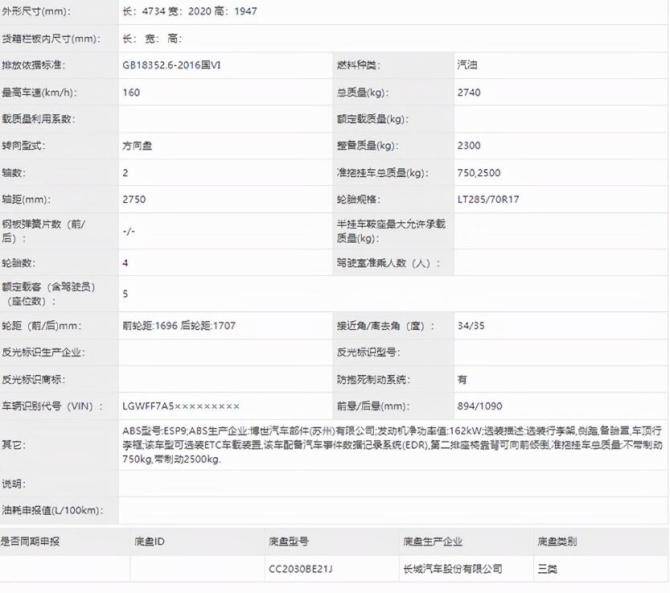Click the 其它 remarks text about ABS型号
This screenshot has height=593, width=670.
392,445
